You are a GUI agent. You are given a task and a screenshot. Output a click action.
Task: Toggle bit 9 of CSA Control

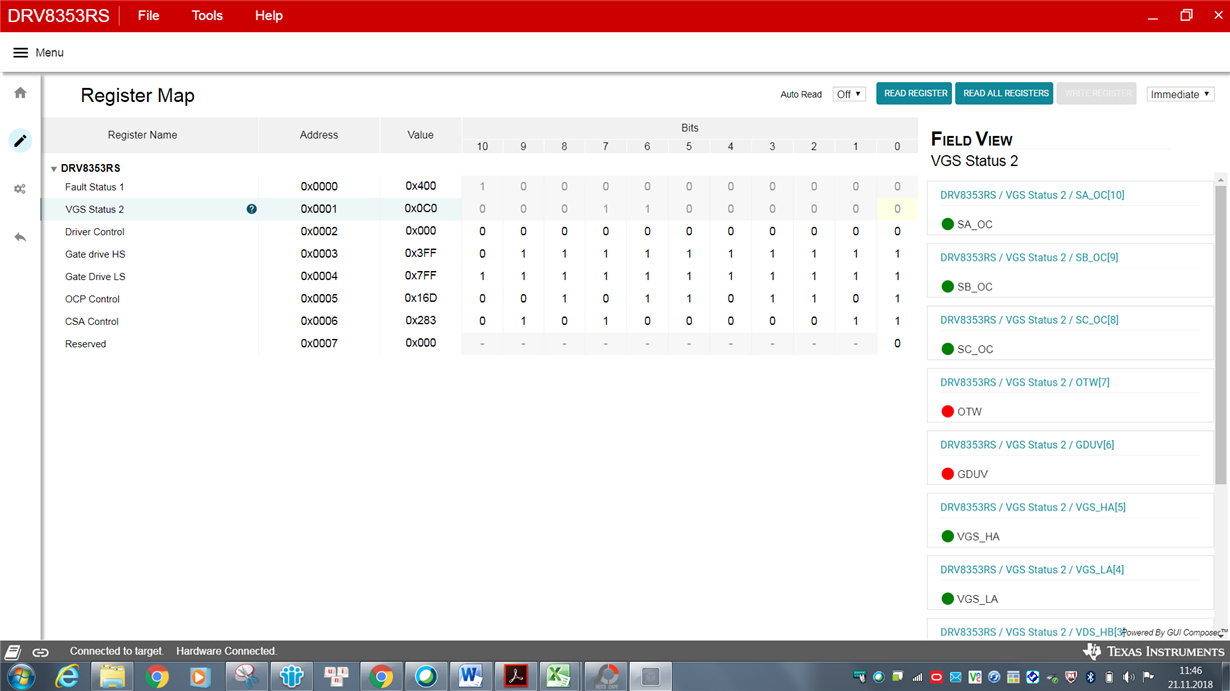pyautogui.click(x=523, y=322)
